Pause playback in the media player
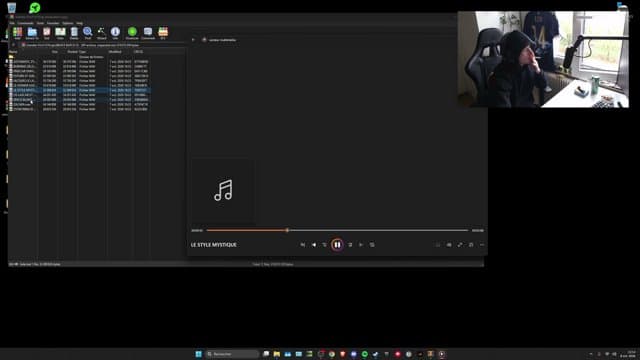 point(337,245)
